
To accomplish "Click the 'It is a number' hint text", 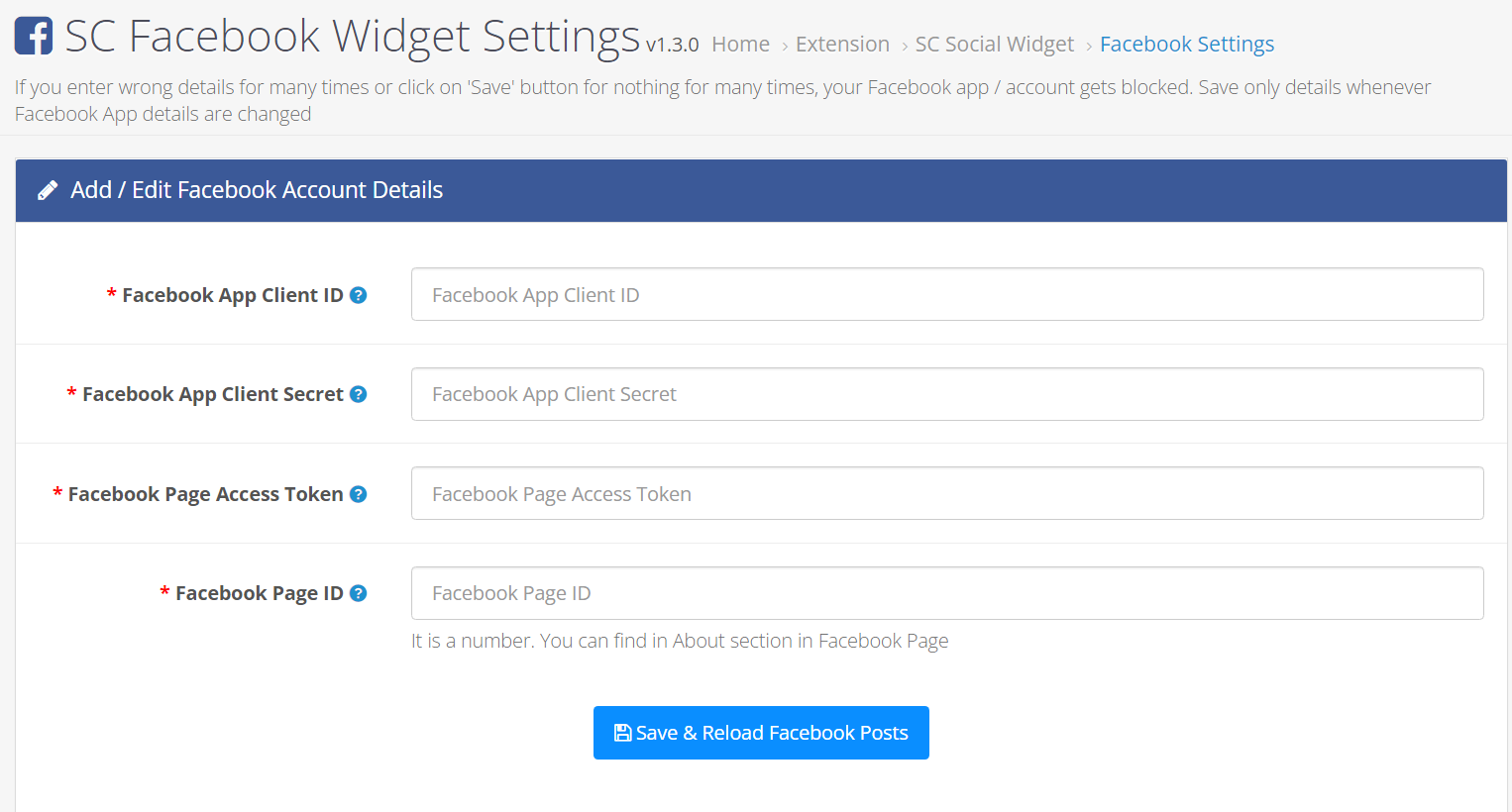I will pos(680,641).
